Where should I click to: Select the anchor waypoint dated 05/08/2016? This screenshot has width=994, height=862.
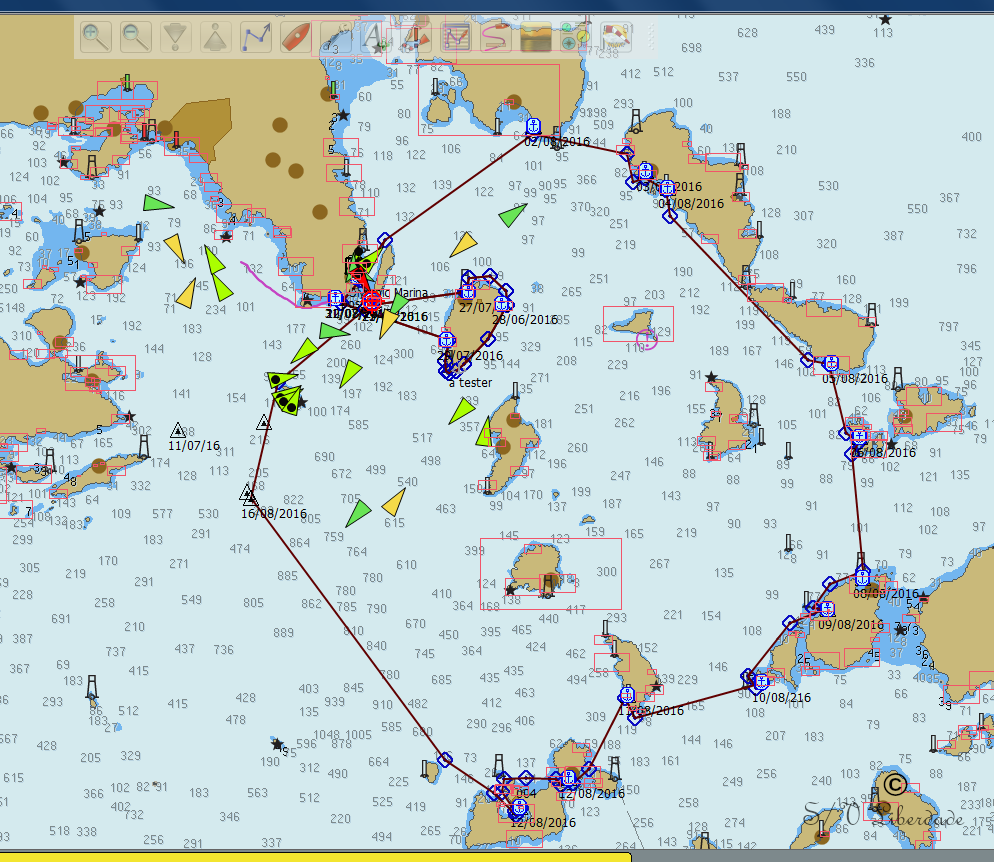click(x=830, y=362)
